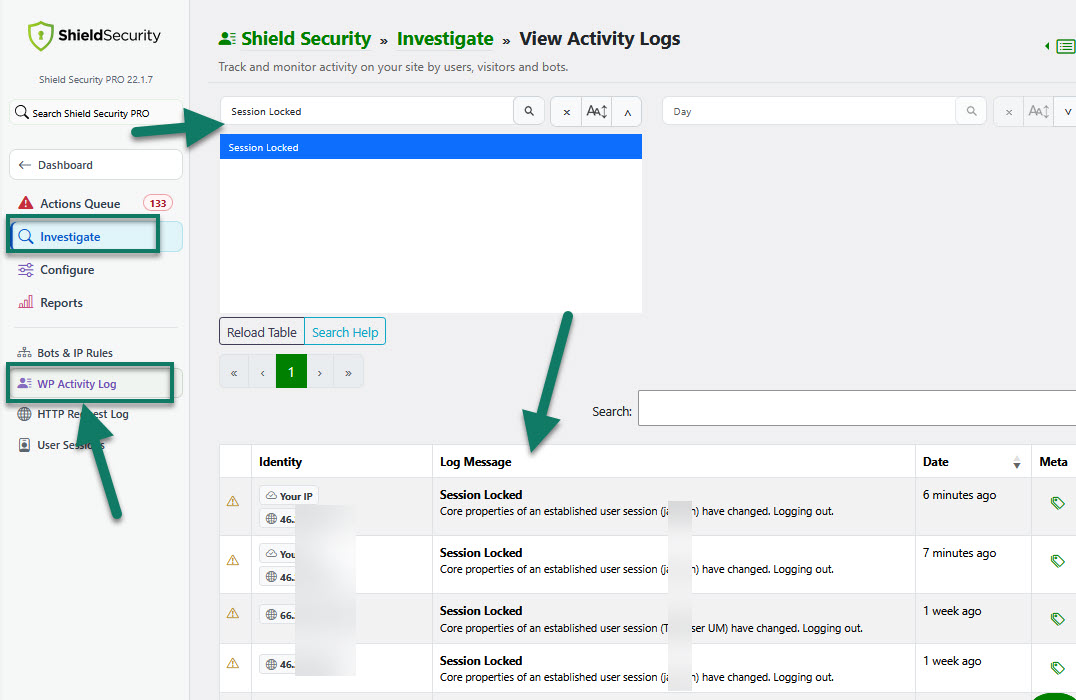This screenshot has height=700, width=1076.
Task: Clear the Day filter with X
Action: (1009, 112)
